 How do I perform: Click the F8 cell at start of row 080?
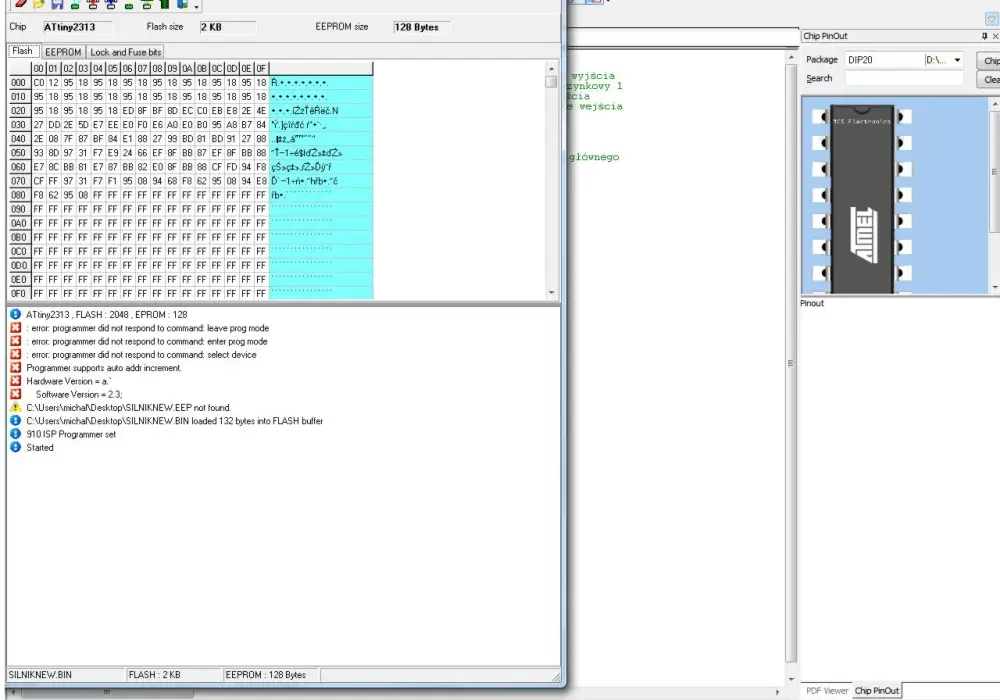[x=39, y=195]
